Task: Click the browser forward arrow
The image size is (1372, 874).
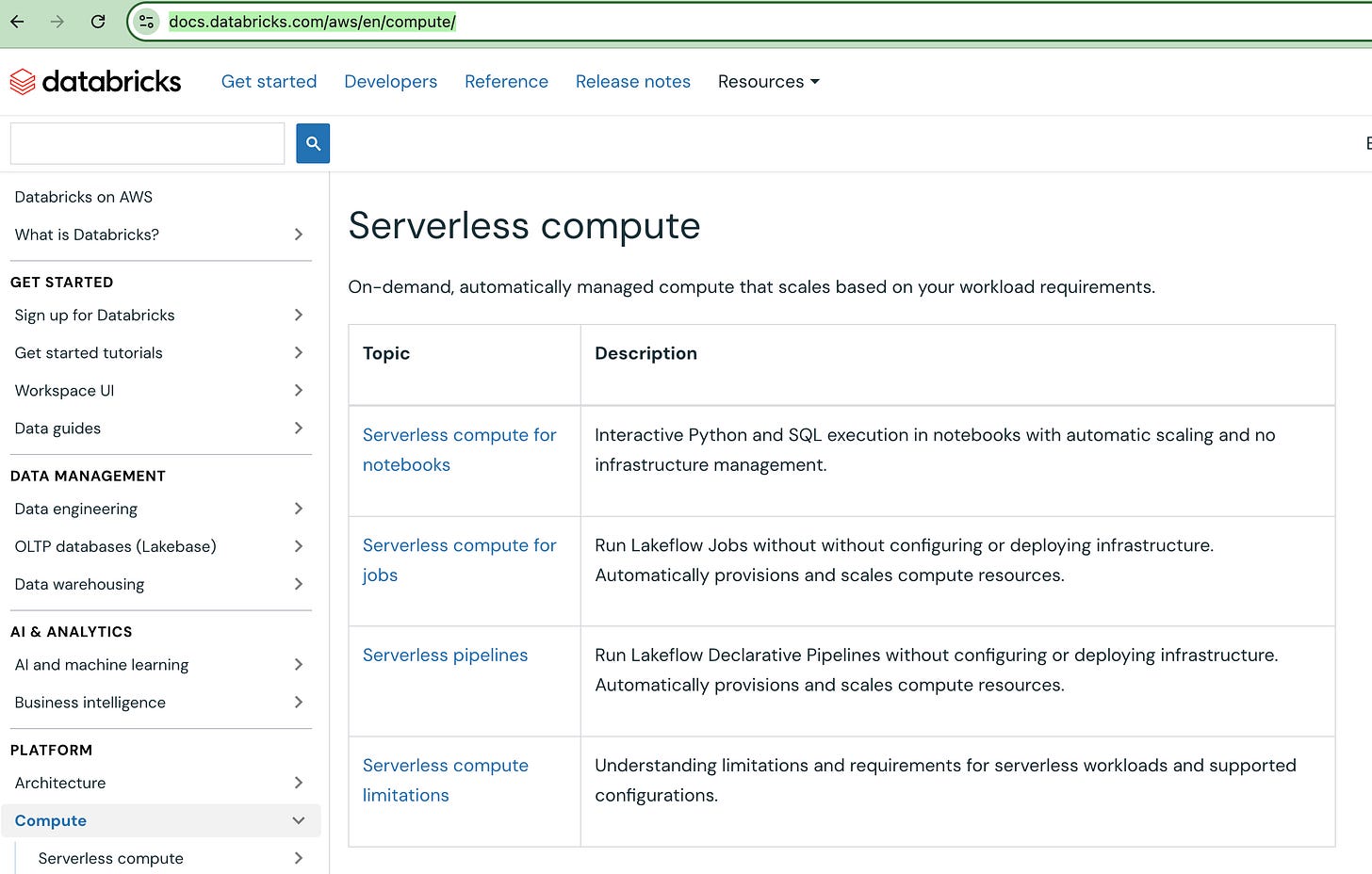Action: pos(57,22)
